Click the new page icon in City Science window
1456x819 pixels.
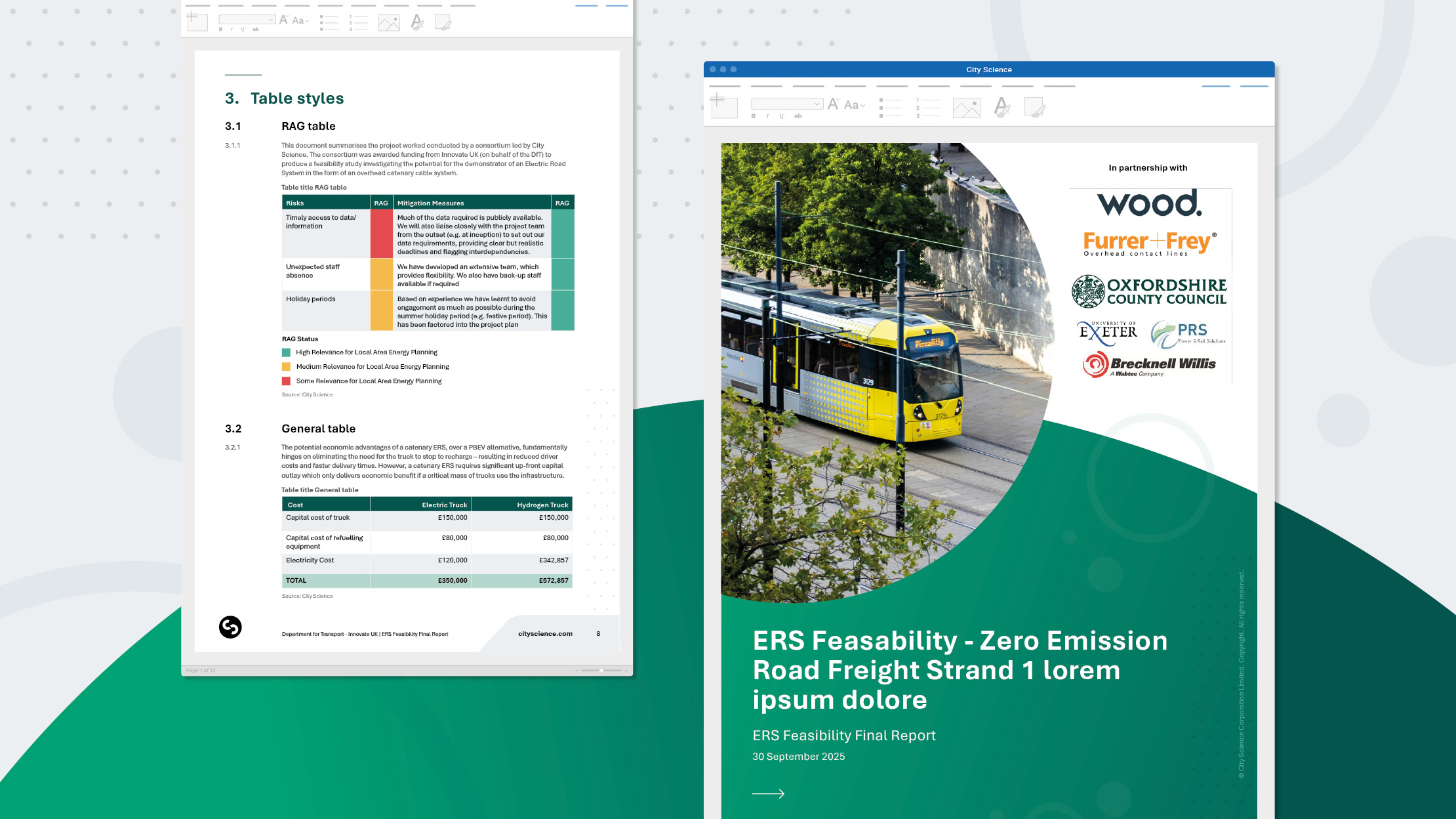click(x=724, y=106)
